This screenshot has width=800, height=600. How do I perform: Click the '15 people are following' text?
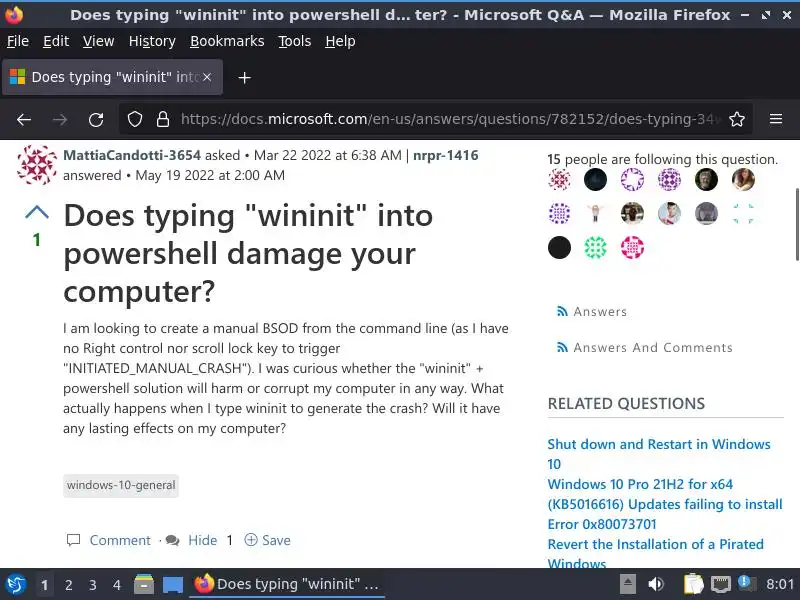point(662,159)
